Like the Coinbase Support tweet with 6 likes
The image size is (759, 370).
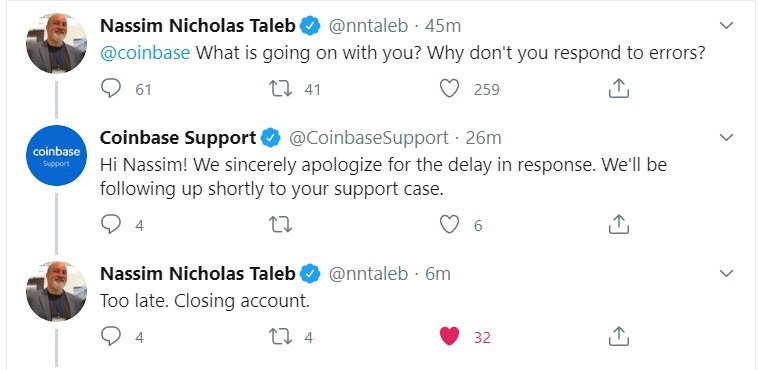tap(449, 224)
